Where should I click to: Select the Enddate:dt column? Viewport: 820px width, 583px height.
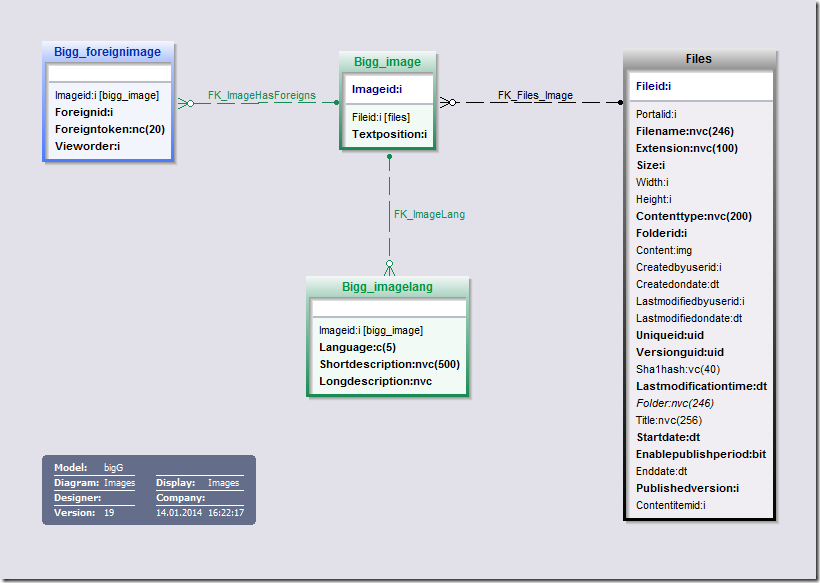662,471
